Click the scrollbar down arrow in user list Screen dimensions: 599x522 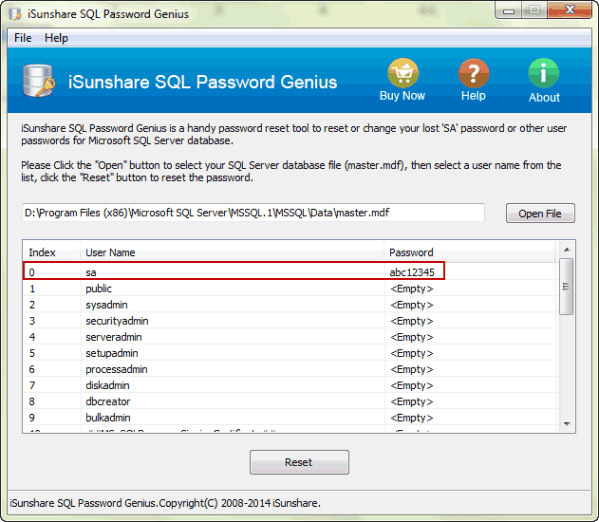click(x=567, y=424)
